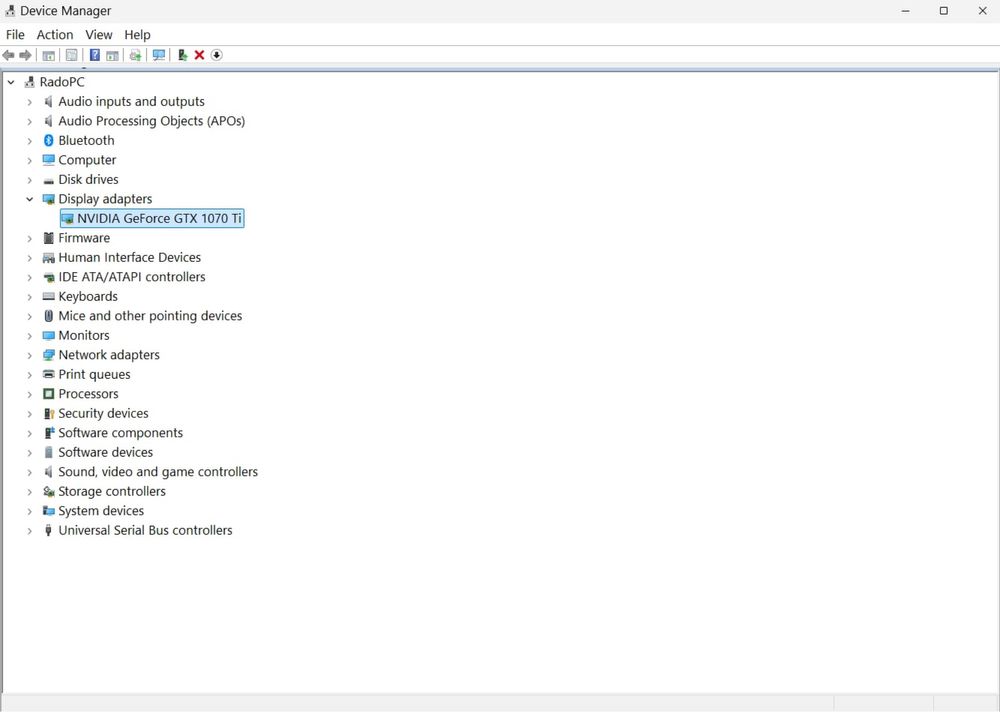This screenshot has width=1000, height=712.
Task: Open Properties via the toolbar properties icon
Action: tap(71, 56)
